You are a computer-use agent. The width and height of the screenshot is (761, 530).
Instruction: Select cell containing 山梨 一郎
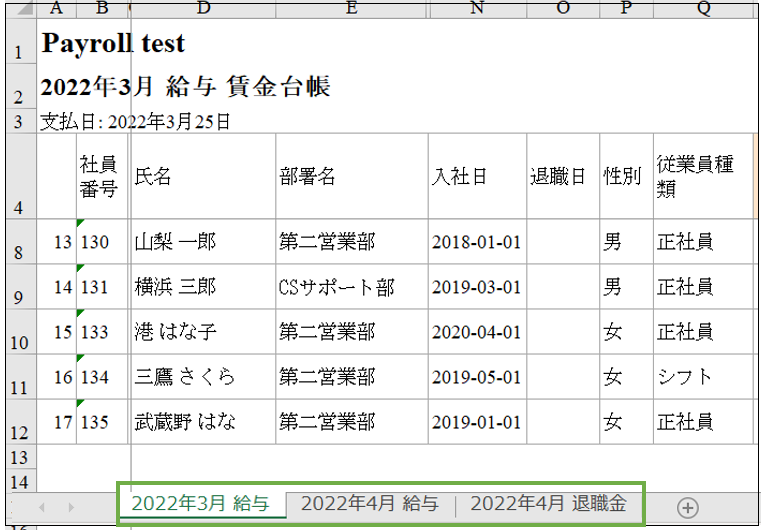pyautogui.click(x=203, y=242)
